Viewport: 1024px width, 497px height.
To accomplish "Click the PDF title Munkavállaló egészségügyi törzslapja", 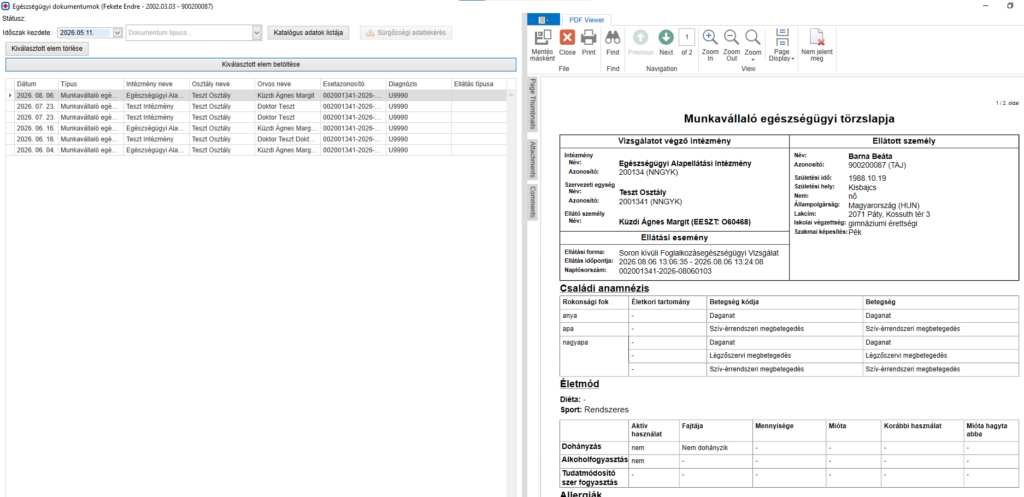I will click(x=789, y=119).
